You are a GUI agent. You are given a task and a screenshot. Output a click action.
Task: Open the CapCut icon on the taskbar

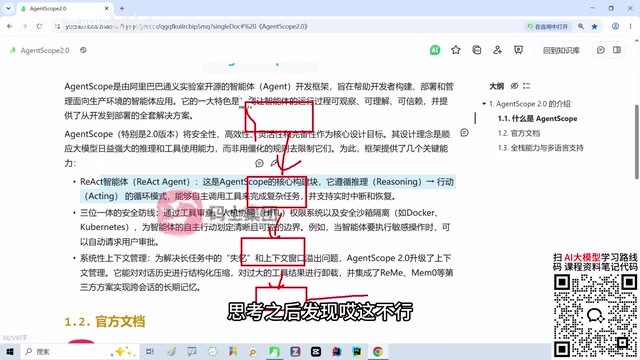[x=316, y=351]
